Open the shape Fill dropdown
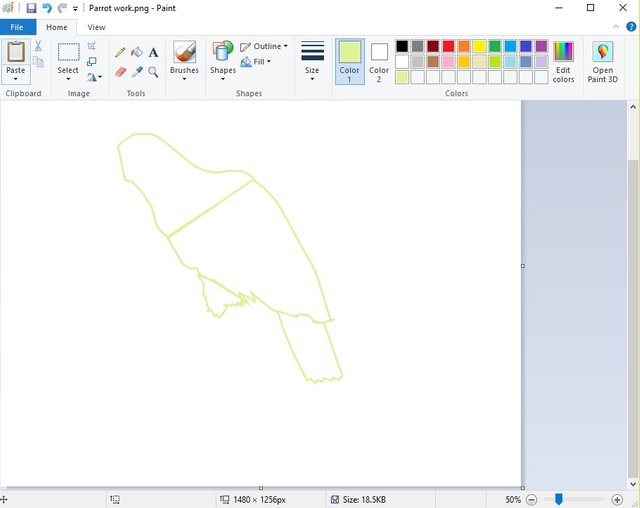The height and width of the screenshot is (508, 640). [x=256, y=62]
